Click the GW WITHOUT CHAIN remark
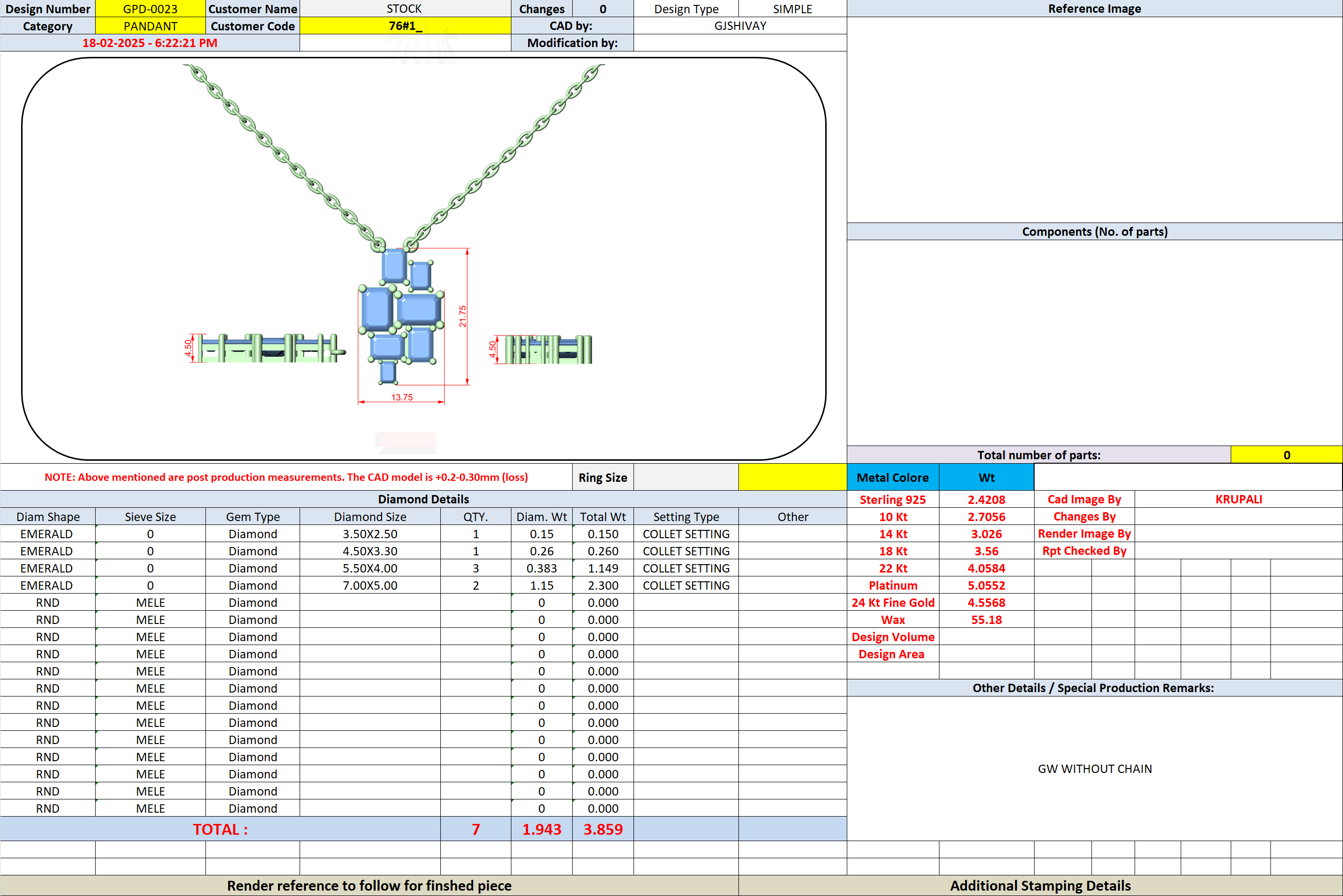Screen dimensions: 1343x896 click(1094, 769)
